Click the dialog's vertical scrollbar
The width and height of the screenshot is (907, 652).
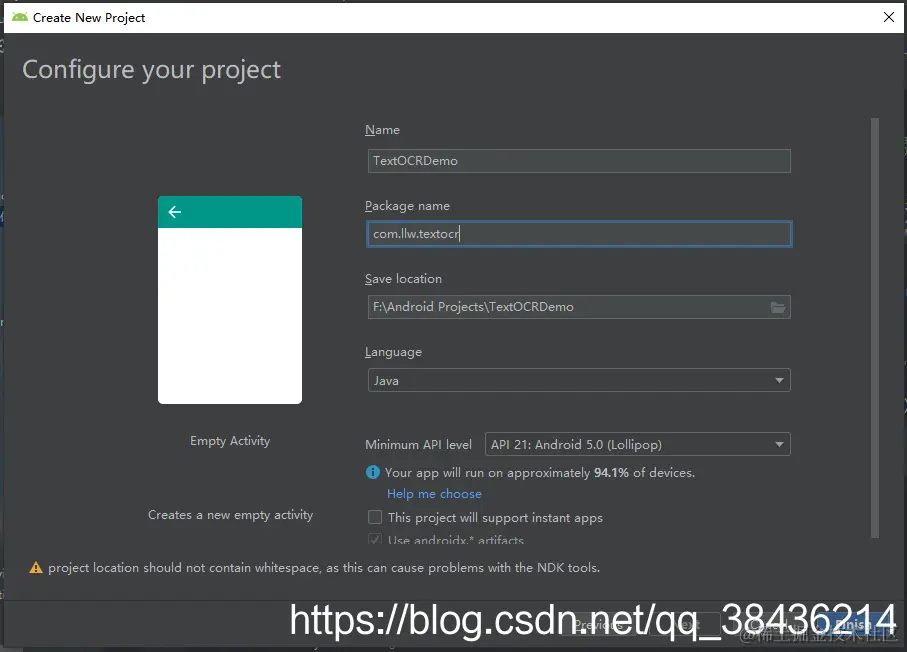pos(875,328)
